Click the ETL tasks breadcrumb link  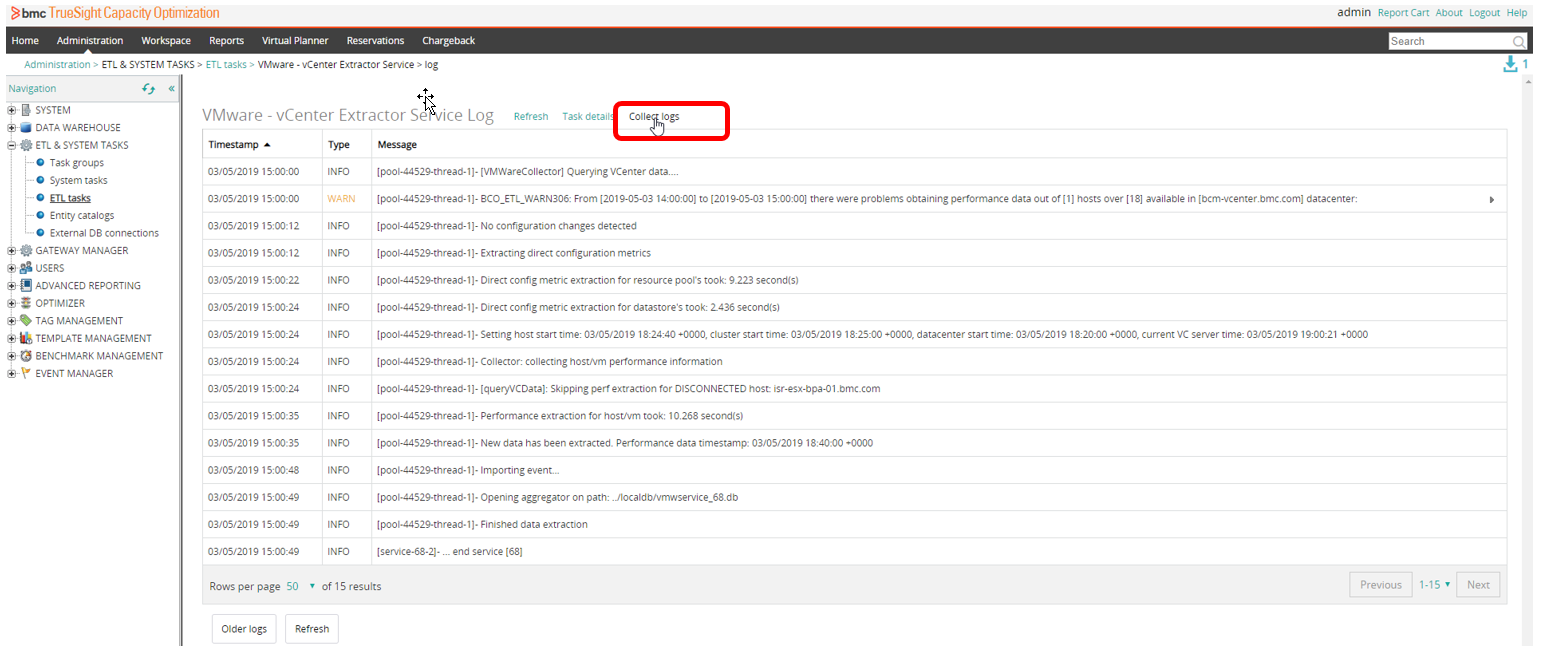tap(226, 65)
